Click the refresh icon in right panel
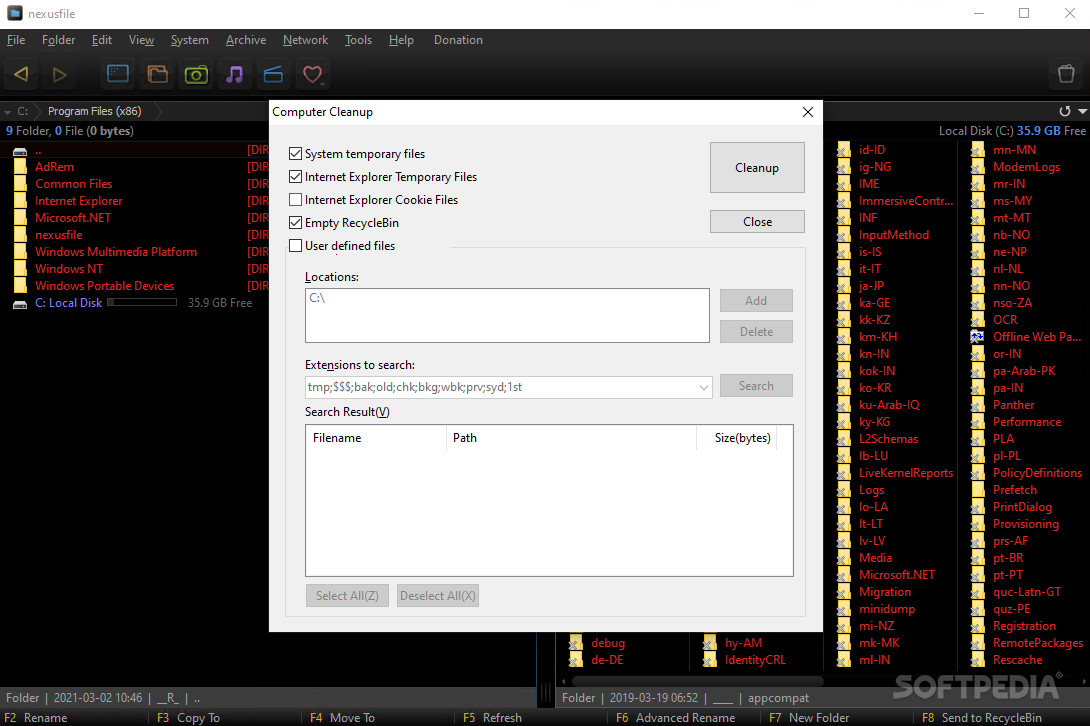Viewport: 1090px width, 726px height. tap(1064, 111)
